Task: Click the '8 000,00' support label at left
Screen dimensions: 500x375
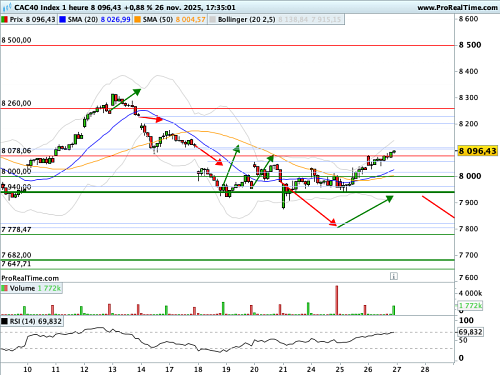Action: click(x=16, y=171)
